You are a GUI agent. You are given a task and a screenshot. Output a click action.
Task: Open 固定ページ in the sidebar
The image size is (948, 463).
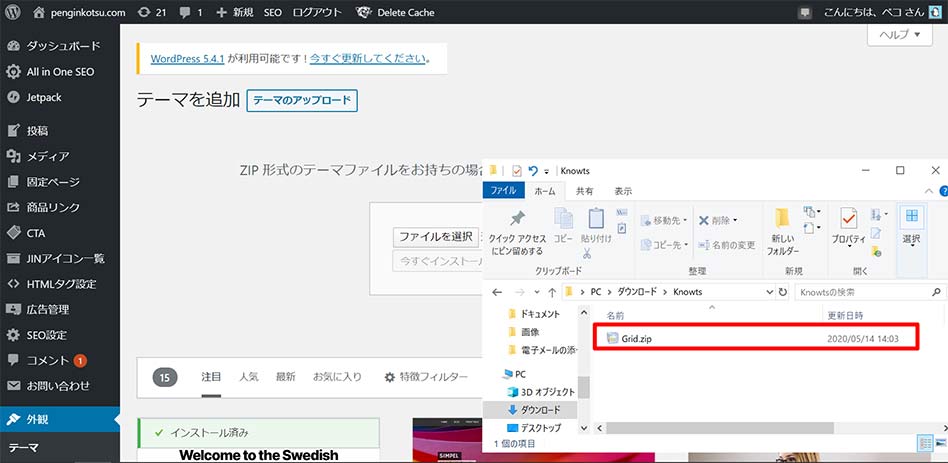60,181
